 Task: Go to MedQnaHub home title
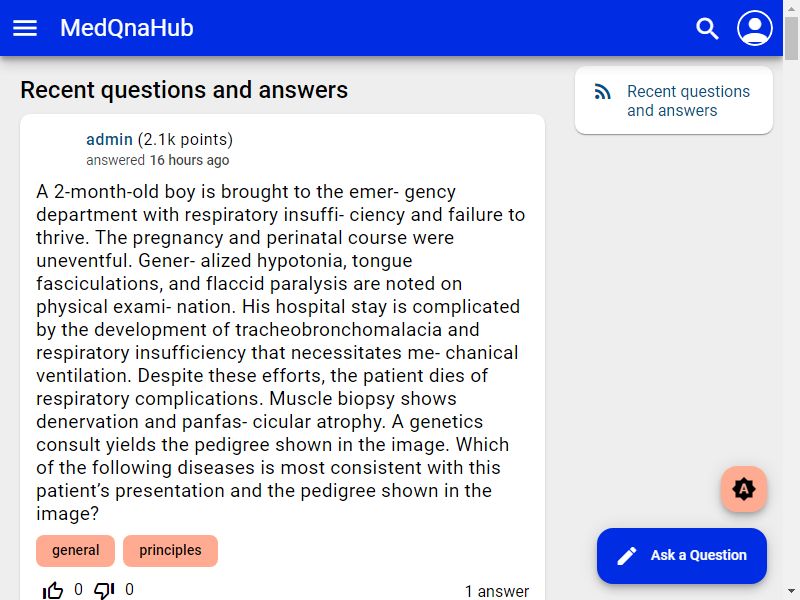coord(127,28)
